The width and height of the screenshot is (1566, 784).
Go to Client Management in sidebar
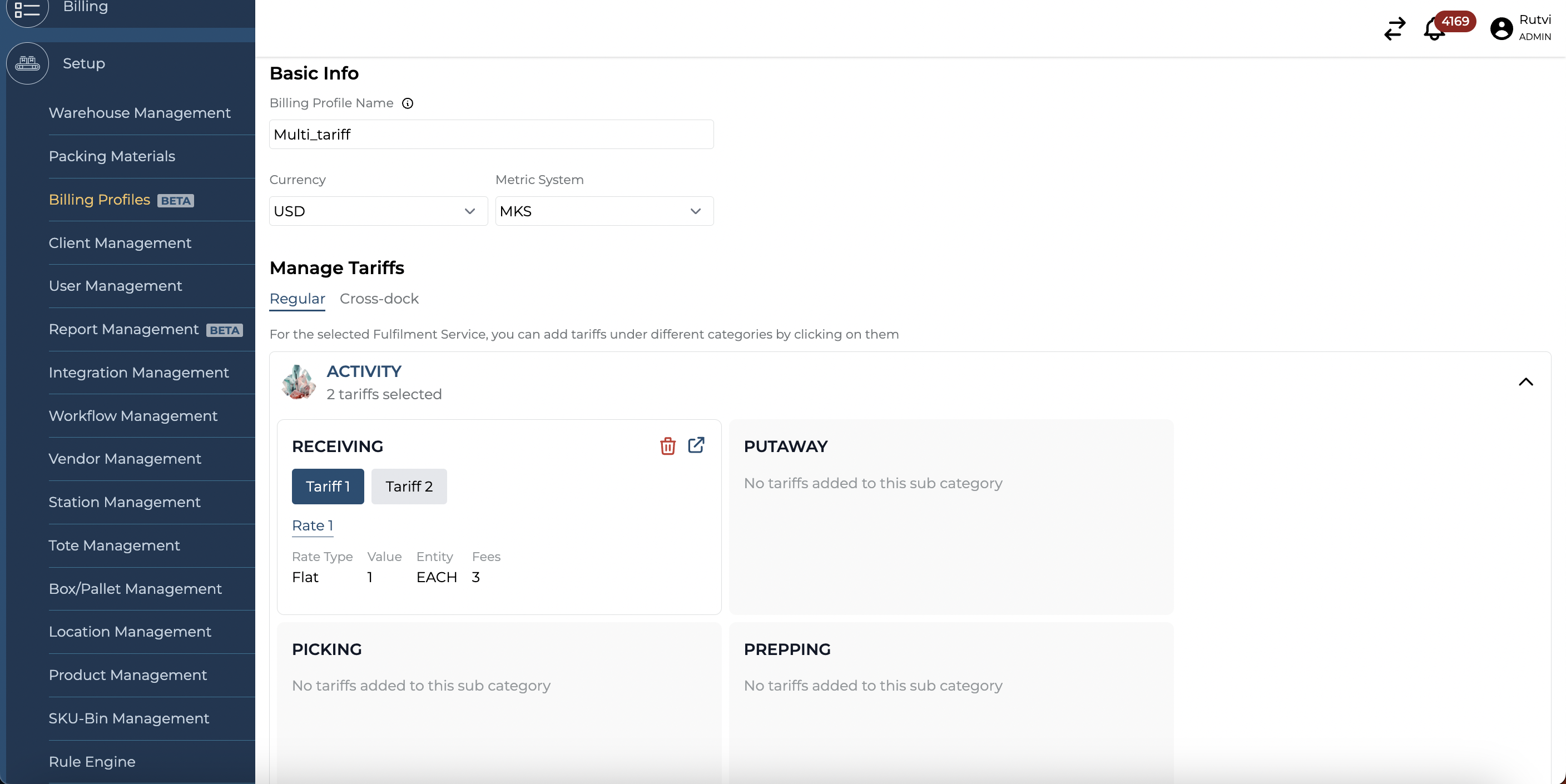click(x=120, y=243)
